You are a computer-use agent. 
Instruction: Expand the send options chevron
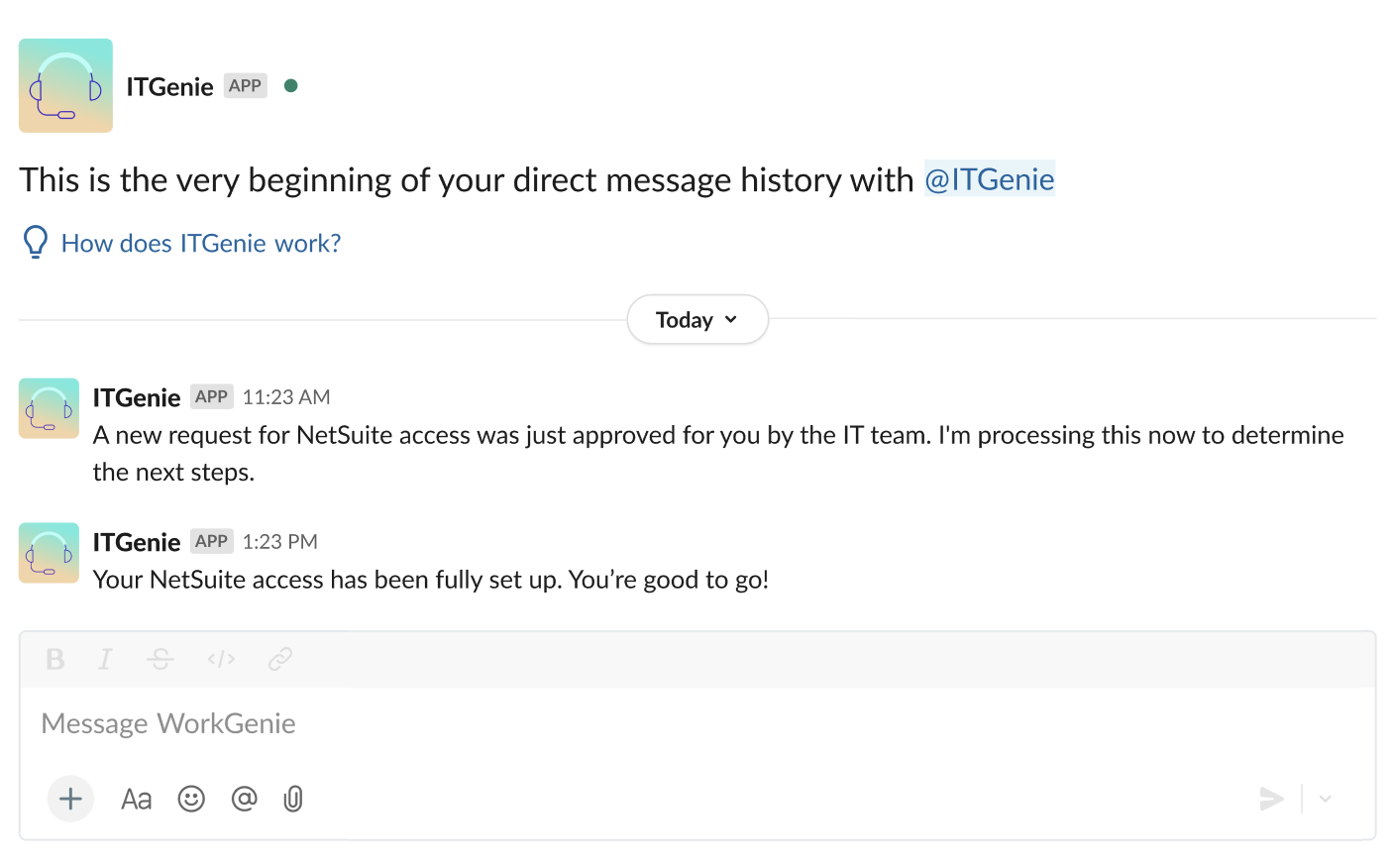(x=1325, y=799)
